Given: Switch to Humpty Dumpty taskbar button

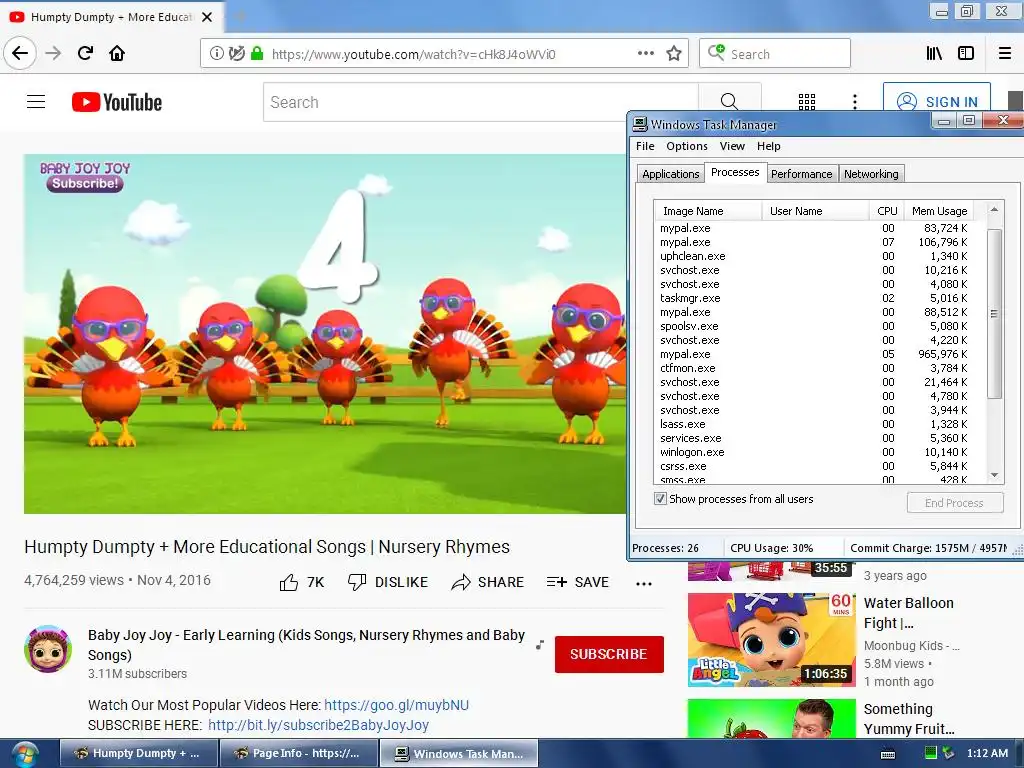Looking at the screenshot, I should 138,753.
